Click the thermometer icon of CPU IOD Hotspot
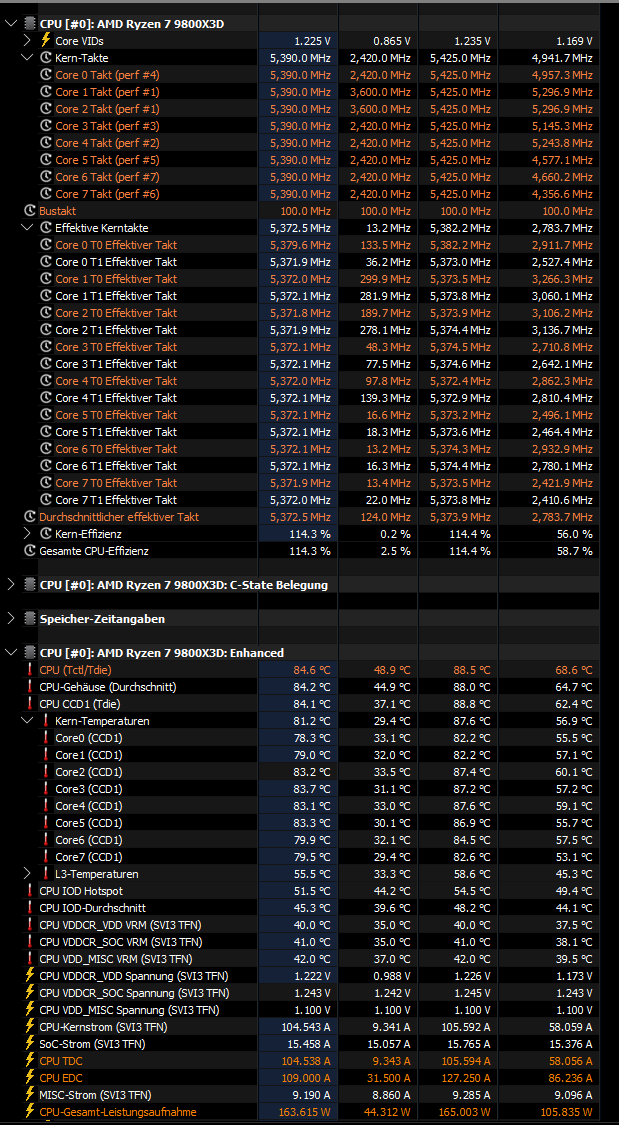Viewport: 619px width, 1125px height. [29, 891]
